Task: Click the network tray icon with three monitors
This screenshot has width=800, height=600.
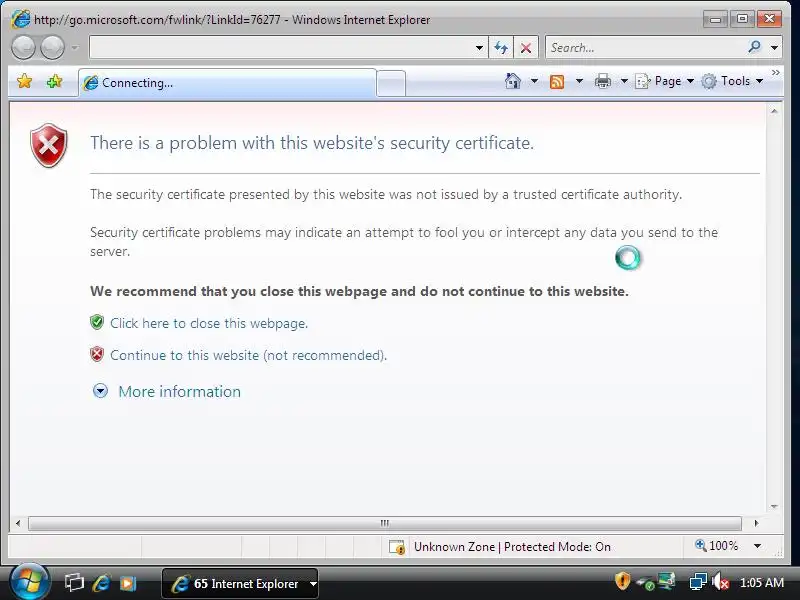Action: click(667, 581)
